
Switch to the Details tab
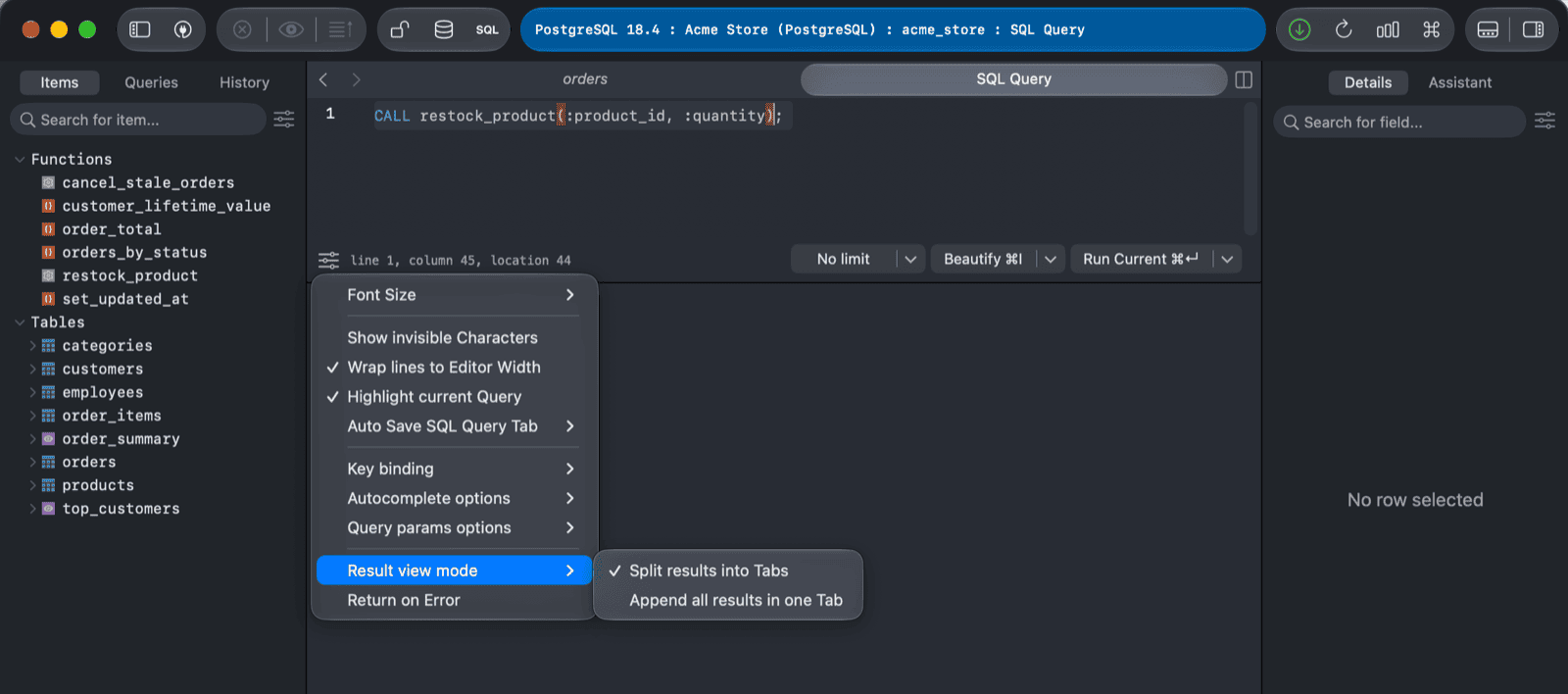pos(1368,82)
